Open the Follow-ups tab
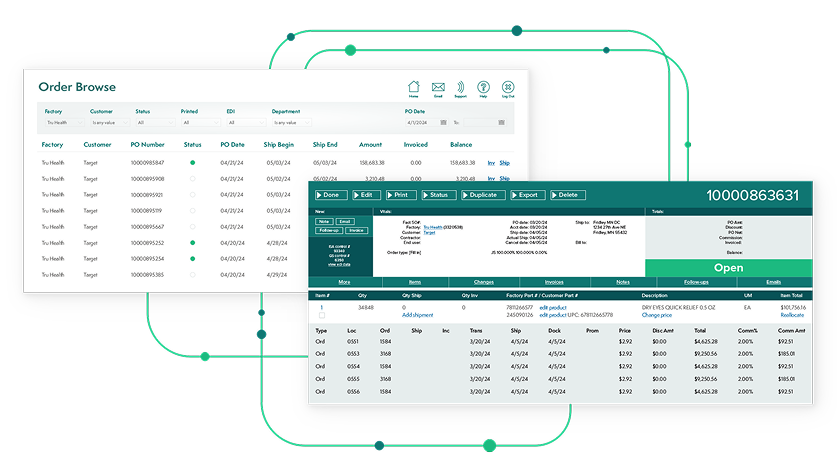Viewport: 837px width, 472px height. 696,282
